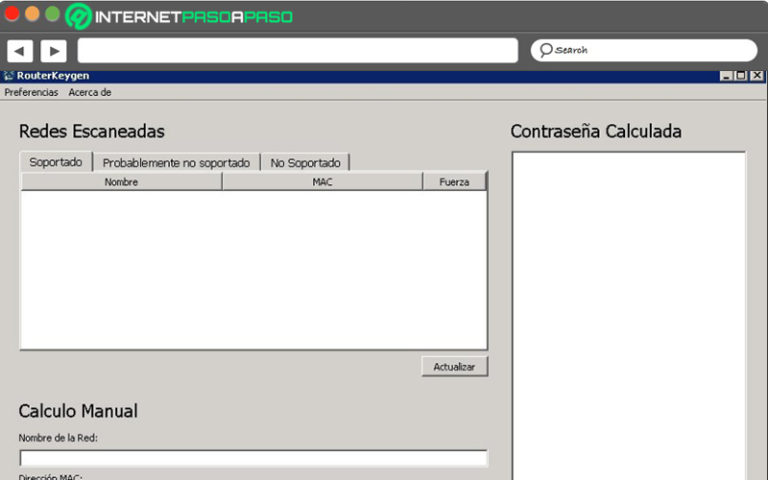This screenshot has width=768, height=480.
Task: Focus the Nombre de la Red field
Action: pos(253,458)
